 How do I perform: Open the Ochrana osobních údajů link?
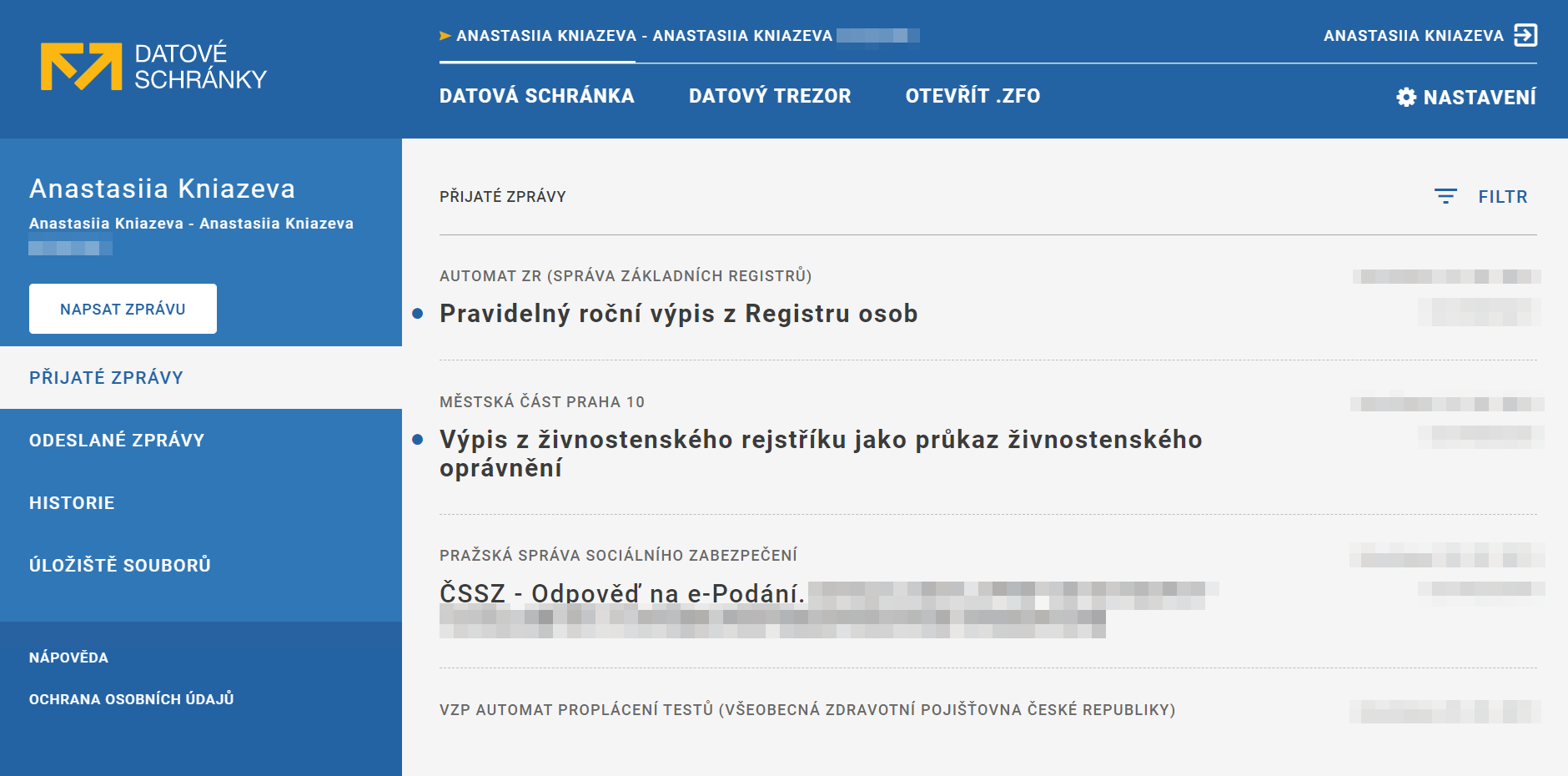pyautogui.click(x=131, y=699)
